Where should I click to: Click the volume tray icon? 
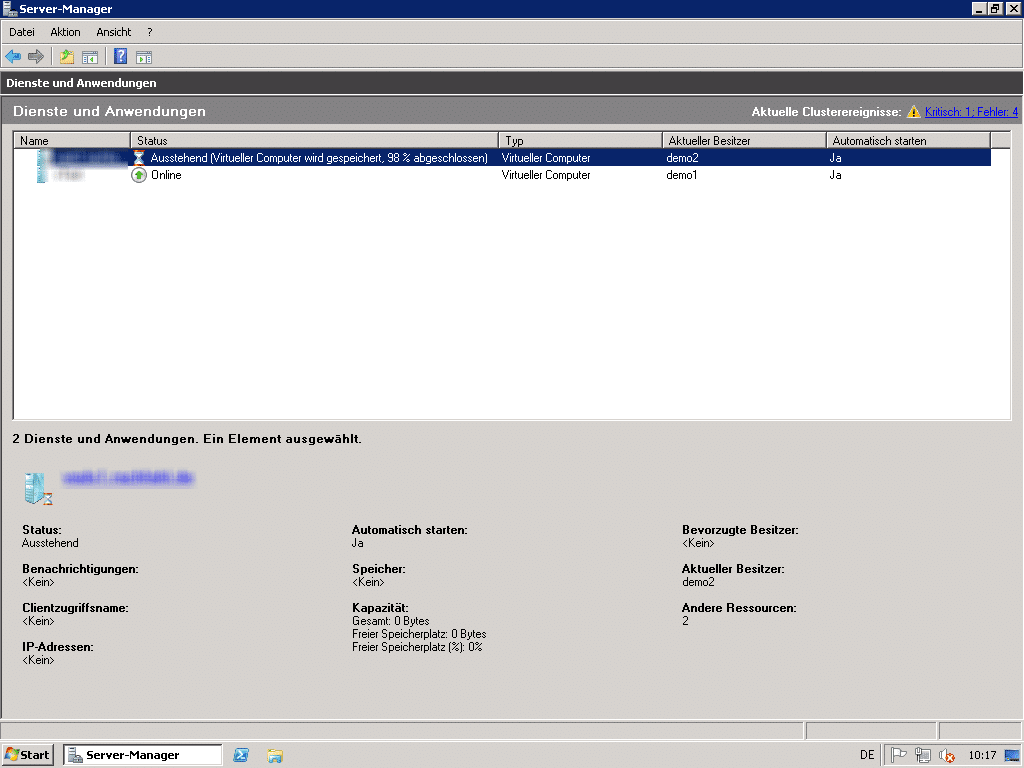pyautogui.click(x=947, y=755)
